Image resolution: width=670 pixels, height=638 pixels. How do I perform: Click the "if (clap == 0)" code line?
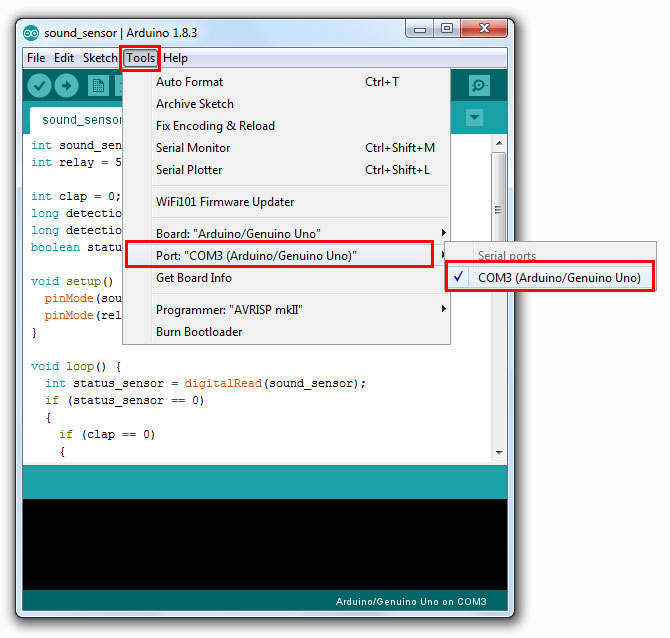pos(107,435)
